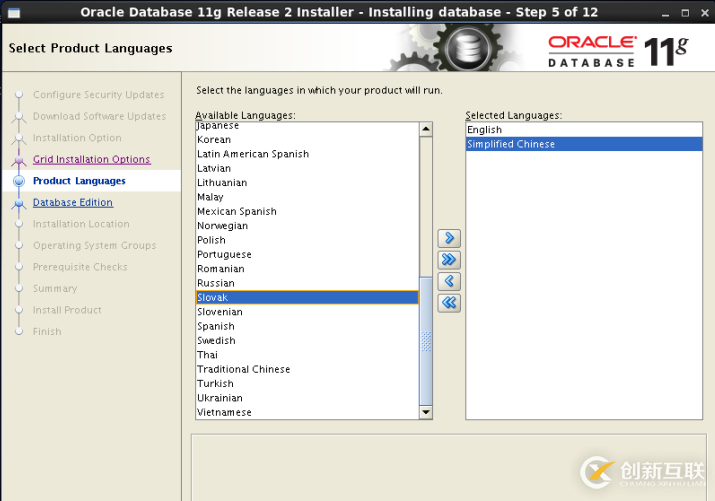The image size is (715, 501).
Task: Click the remove all languages double-arrow button
Action: click(x=449, y=303)
